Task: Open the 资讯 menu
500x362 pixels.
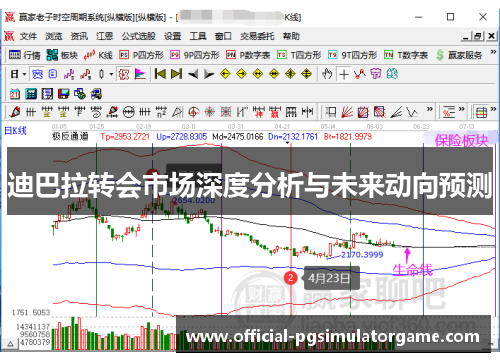Action: 79,36
